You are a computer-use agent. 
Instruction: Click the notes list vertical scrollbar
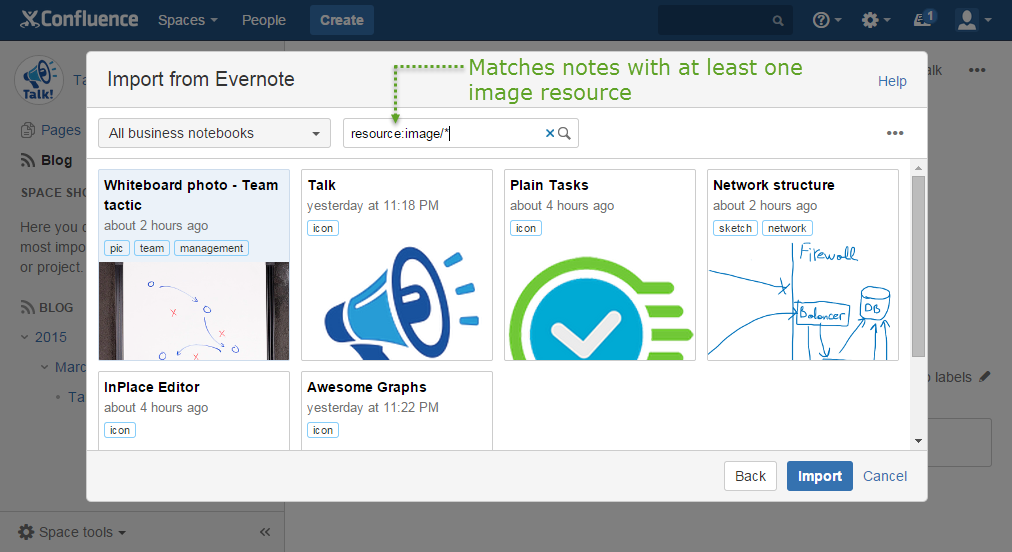[918, 266]
